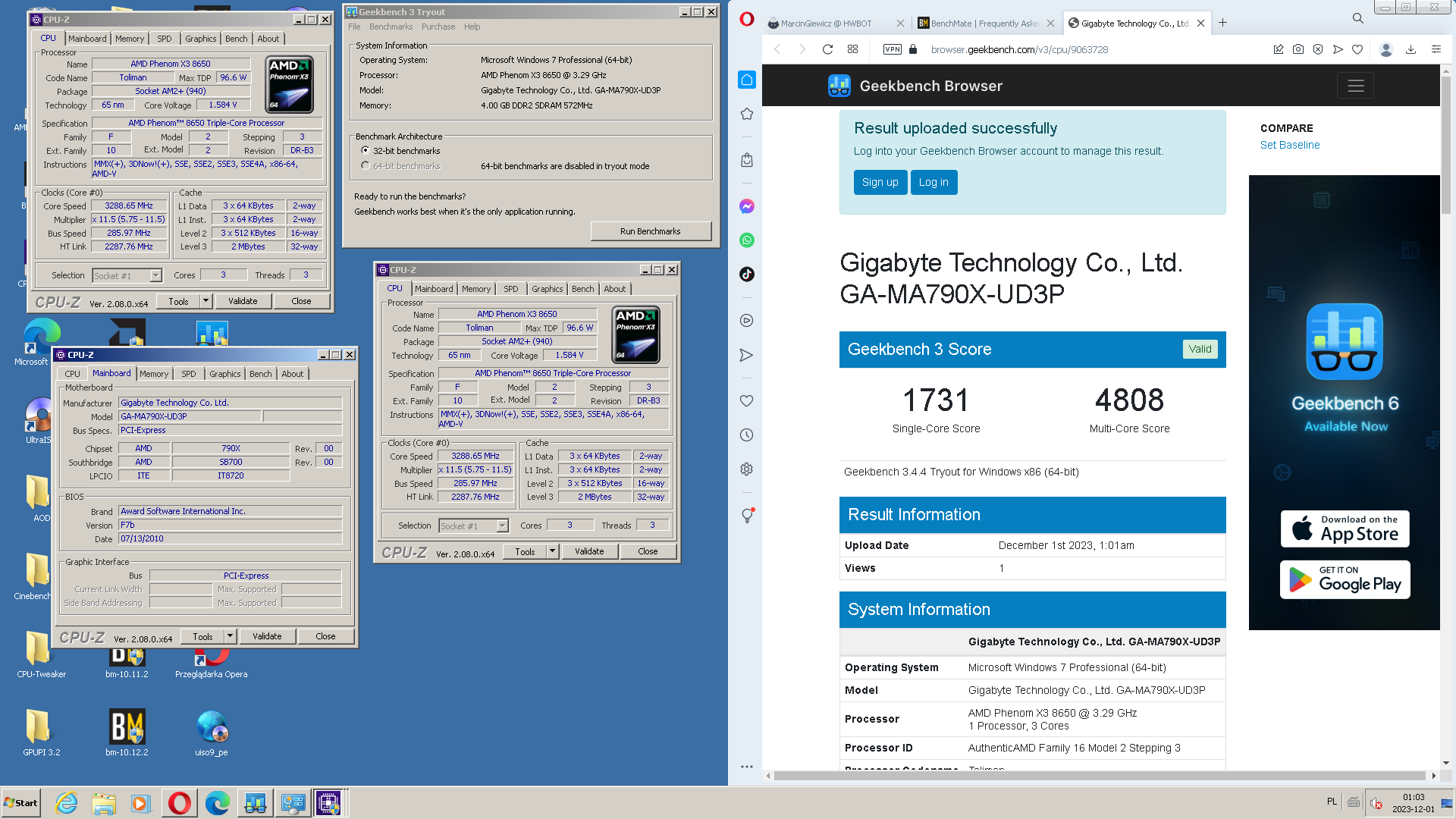Open bookmarks star in Opera sidebar

747,114
